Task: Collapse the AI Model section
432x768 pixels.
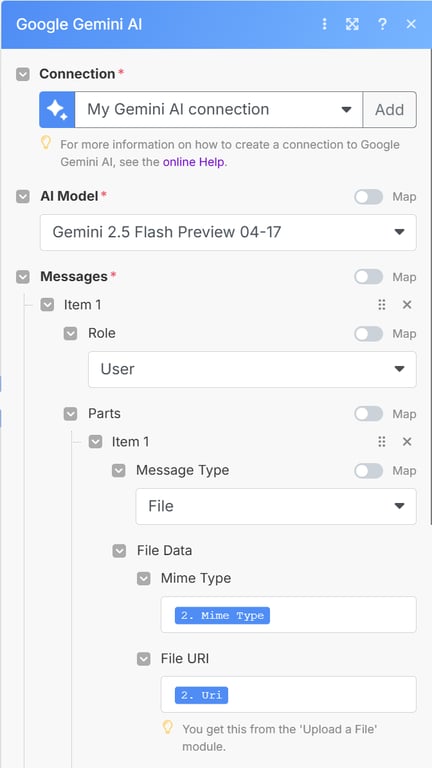Action: (x=23, y=196)
